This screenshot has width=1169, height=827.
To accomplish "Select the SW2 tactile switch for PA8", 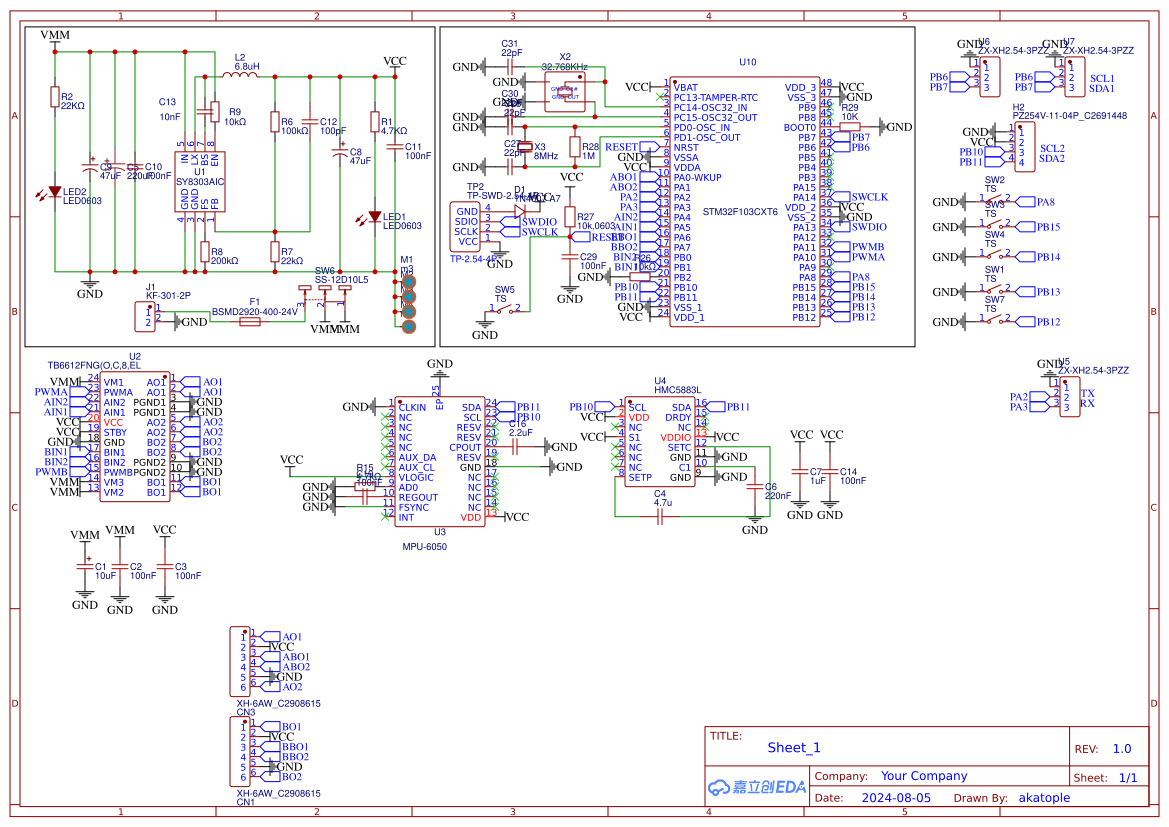I will point(995,200).
